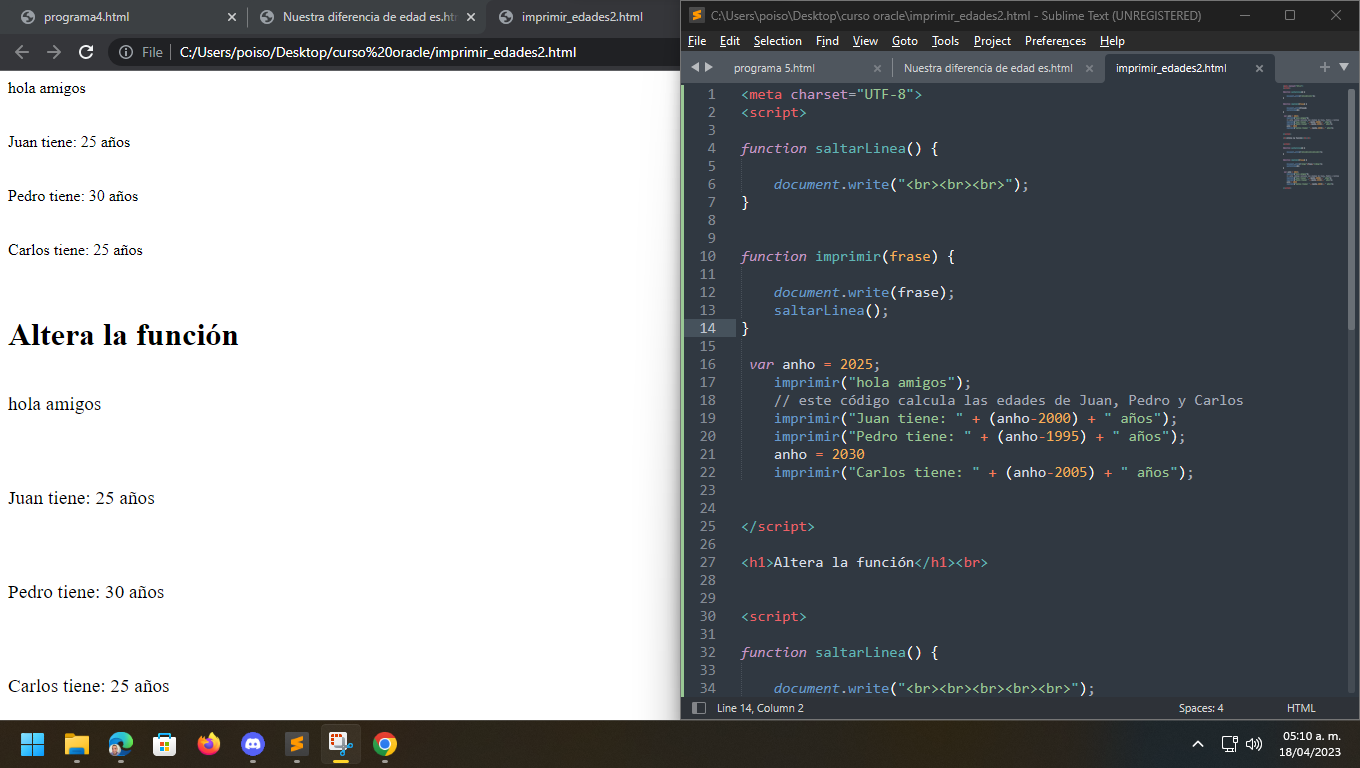
Task: Go to next tab with right arrow
Action: [x=710, y=67]
